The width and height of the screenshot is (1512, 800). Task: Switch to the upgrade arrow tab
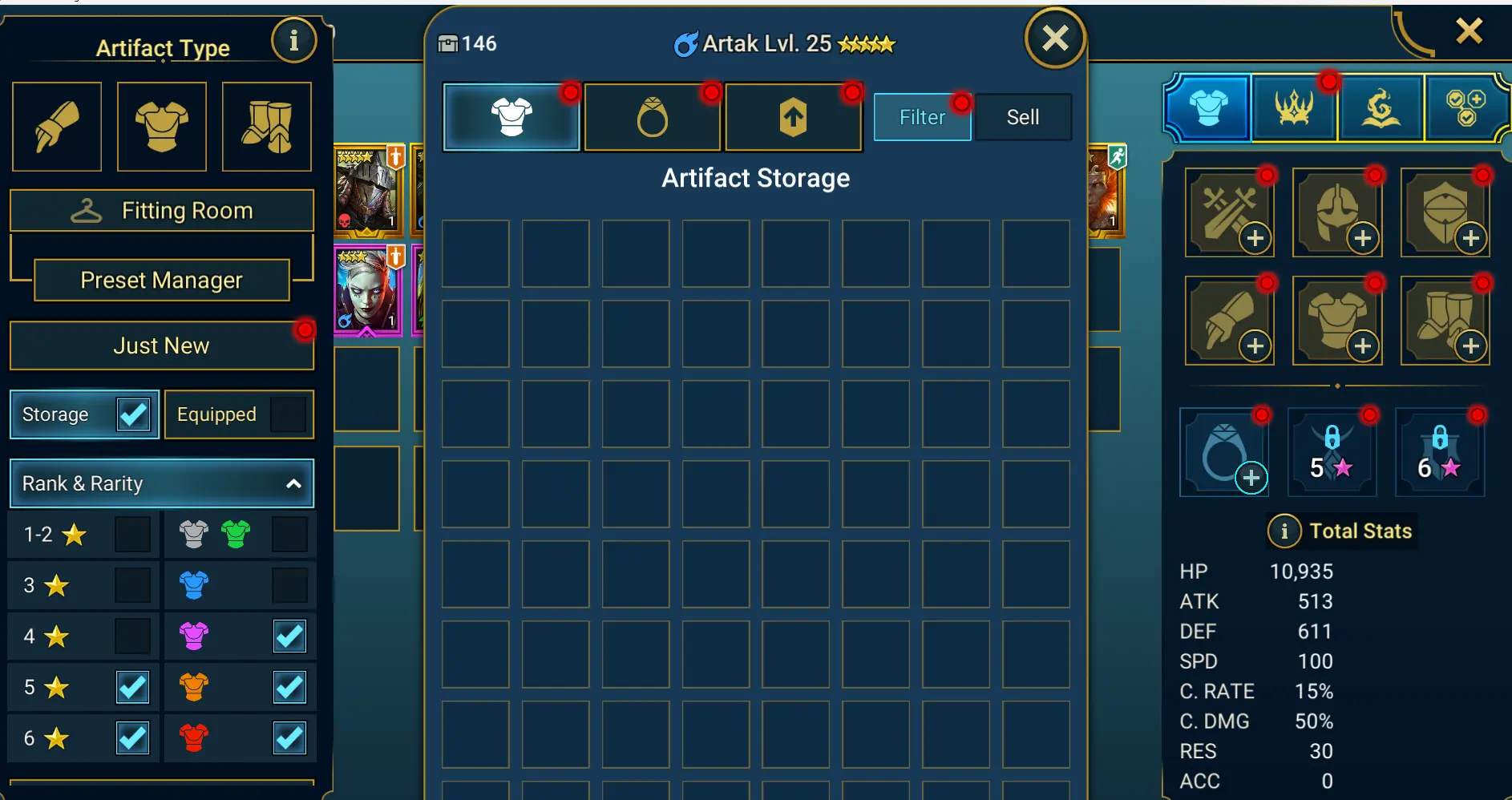(x=794, y=117)
